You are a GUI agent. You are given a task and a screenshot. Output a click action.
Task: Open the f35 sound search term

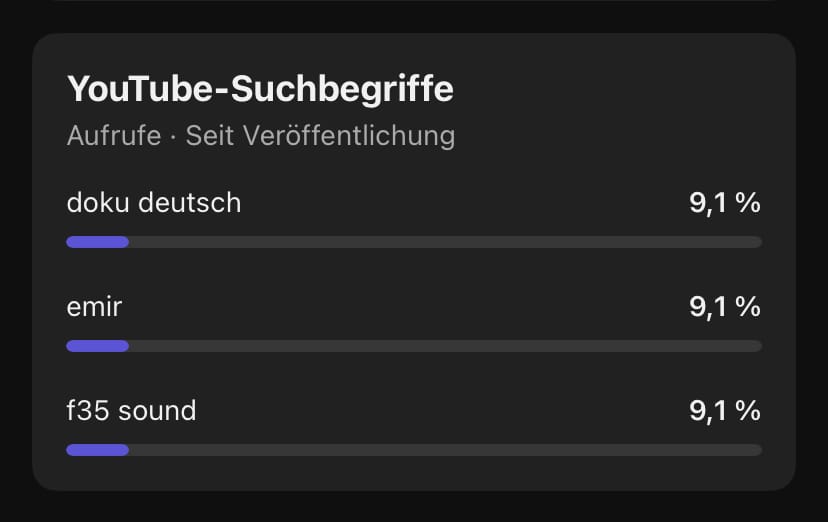click(x=131, y=411)
